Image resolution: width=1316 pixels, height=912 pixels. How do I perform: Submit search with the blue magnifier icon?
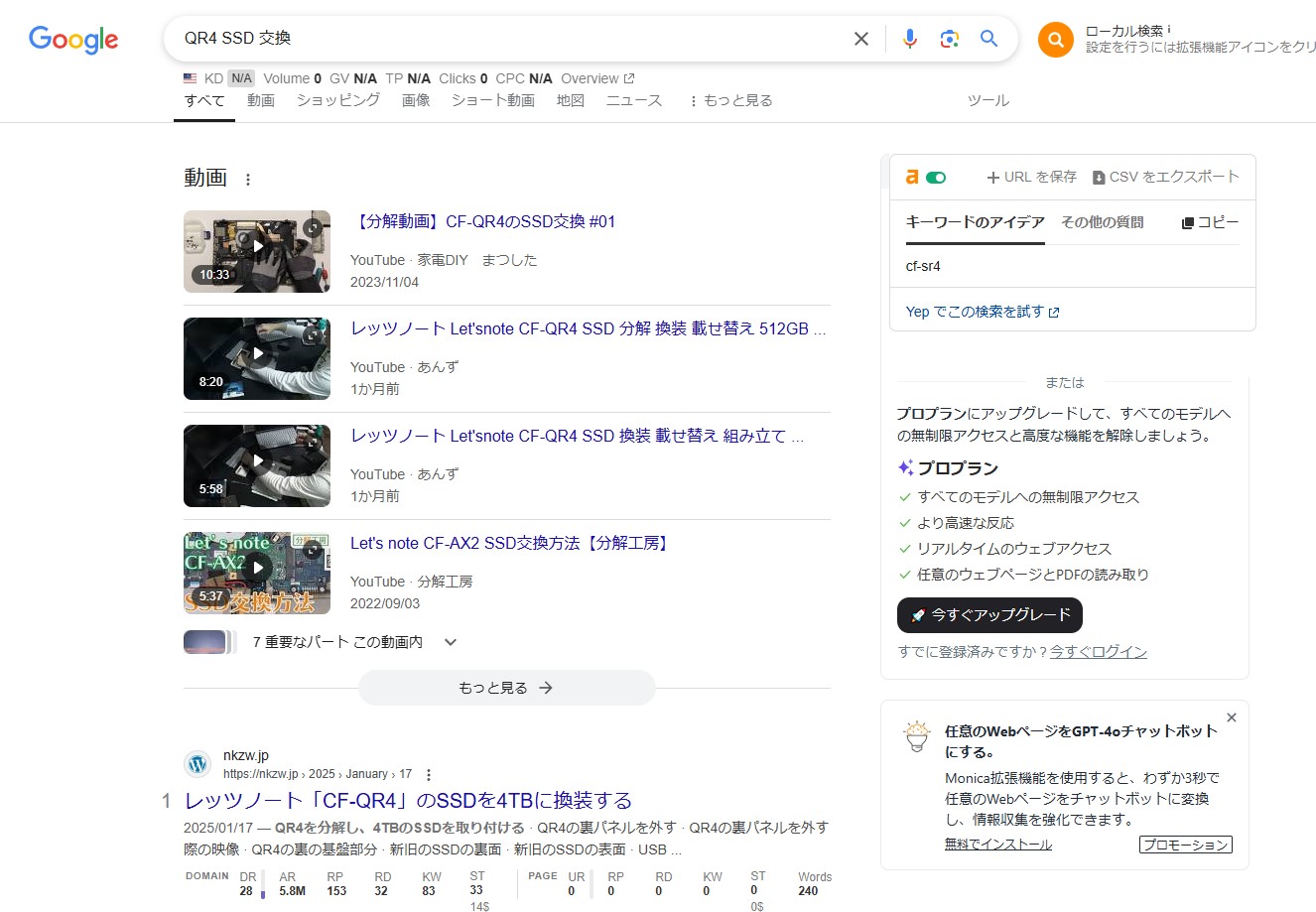(989, 39)
